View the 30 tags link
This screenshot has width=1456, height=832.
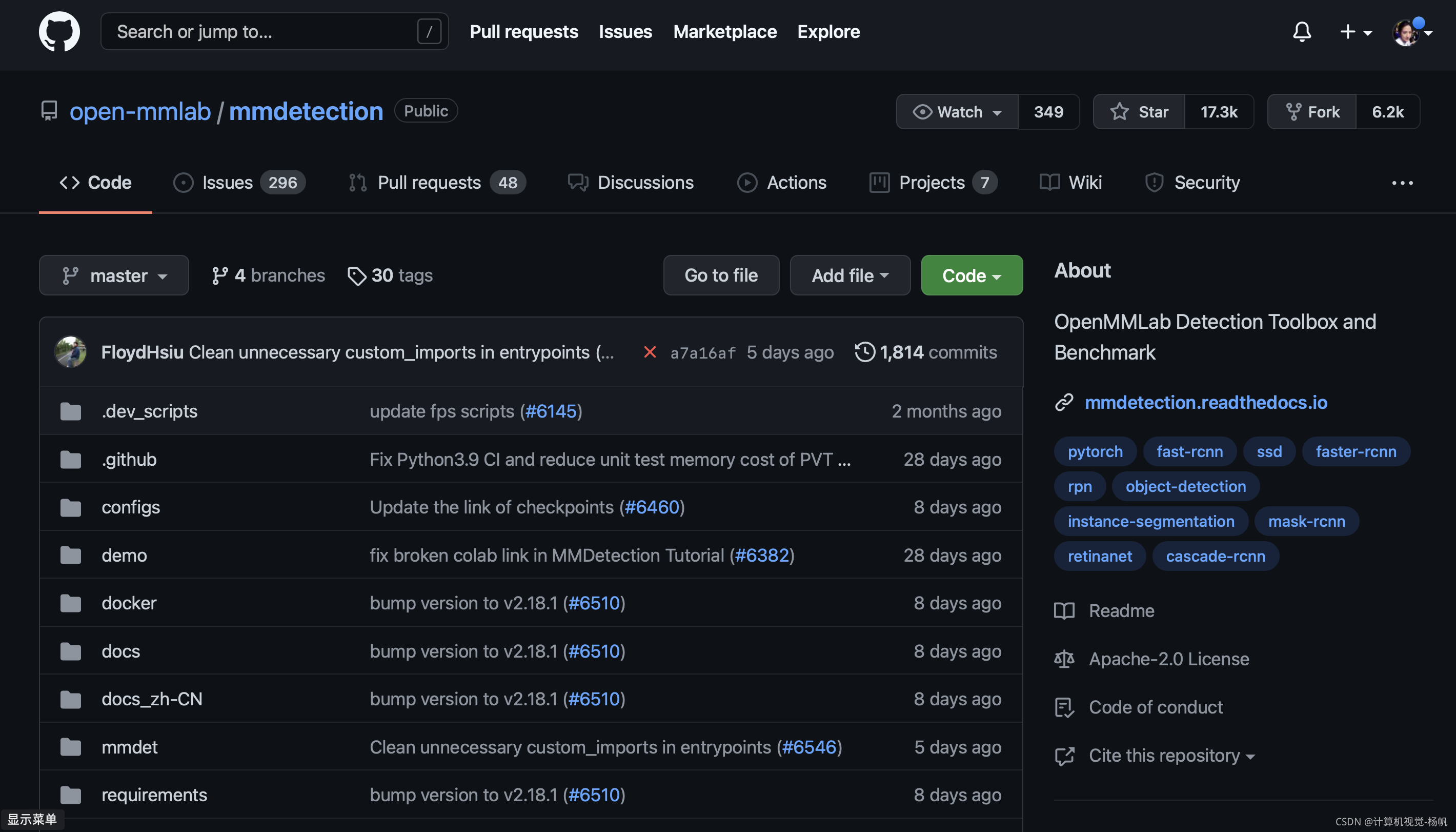coord(390,275)
